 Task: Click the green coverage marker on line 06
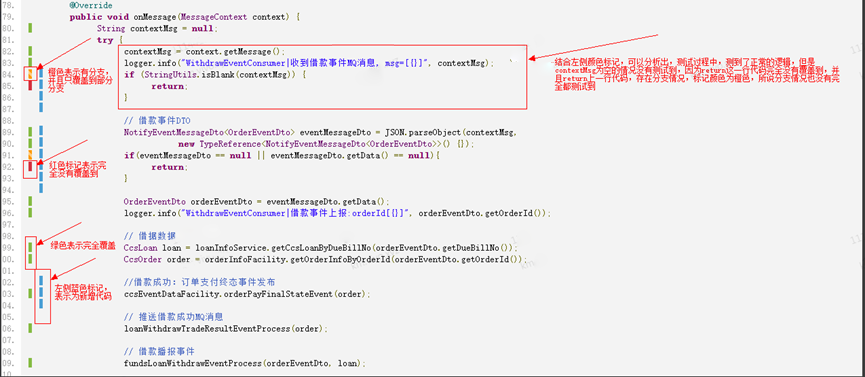tap(30, 328)
